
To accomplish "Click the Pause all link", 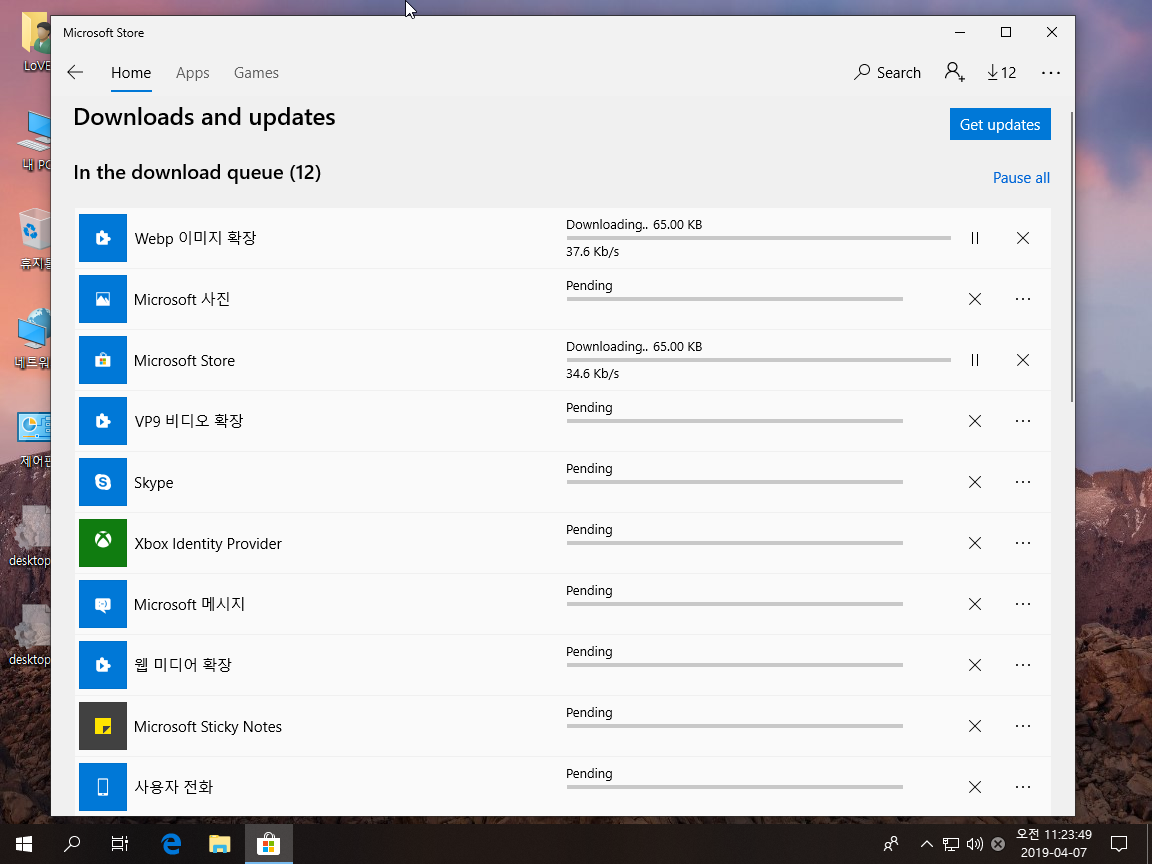I will click(x=1021, y=178).
